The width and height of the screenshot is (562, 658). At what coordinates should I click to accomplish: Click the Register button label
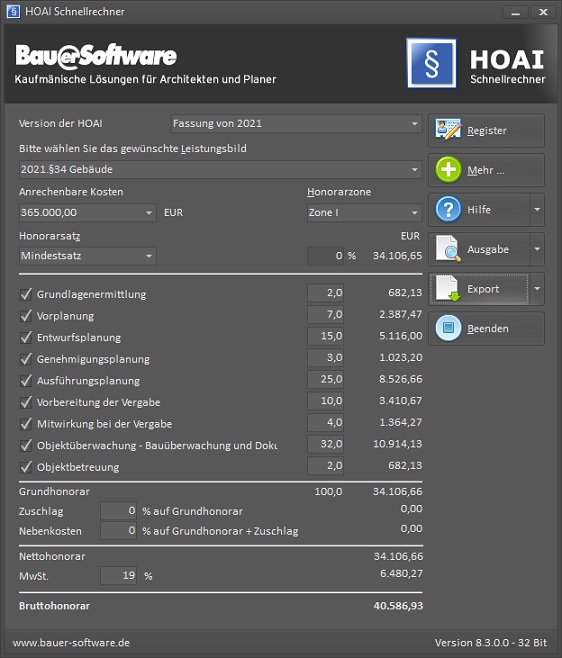[x=487, y=131]
